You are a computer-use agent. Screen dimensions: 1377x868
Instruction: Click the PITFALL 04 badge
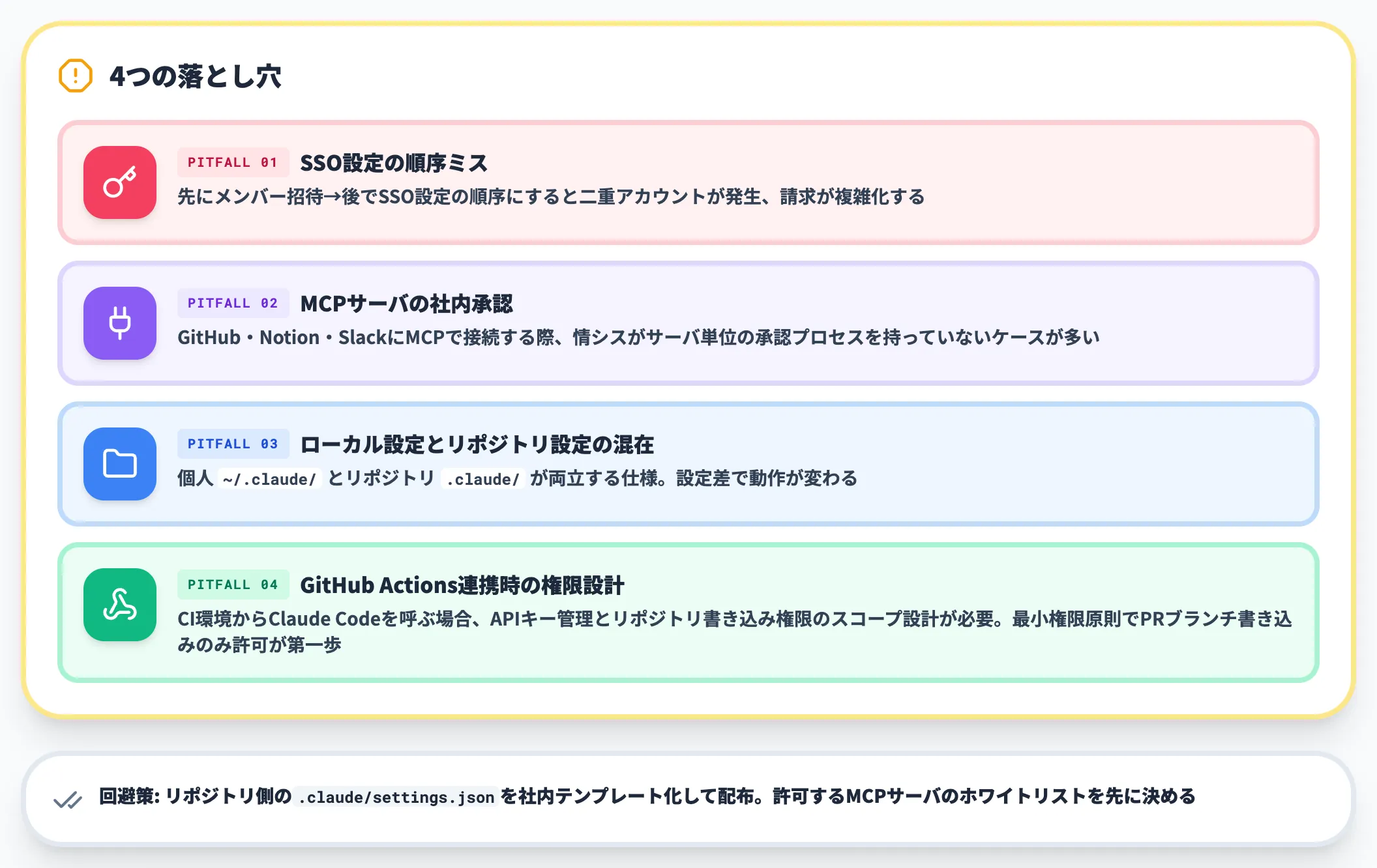coord(233,585)
